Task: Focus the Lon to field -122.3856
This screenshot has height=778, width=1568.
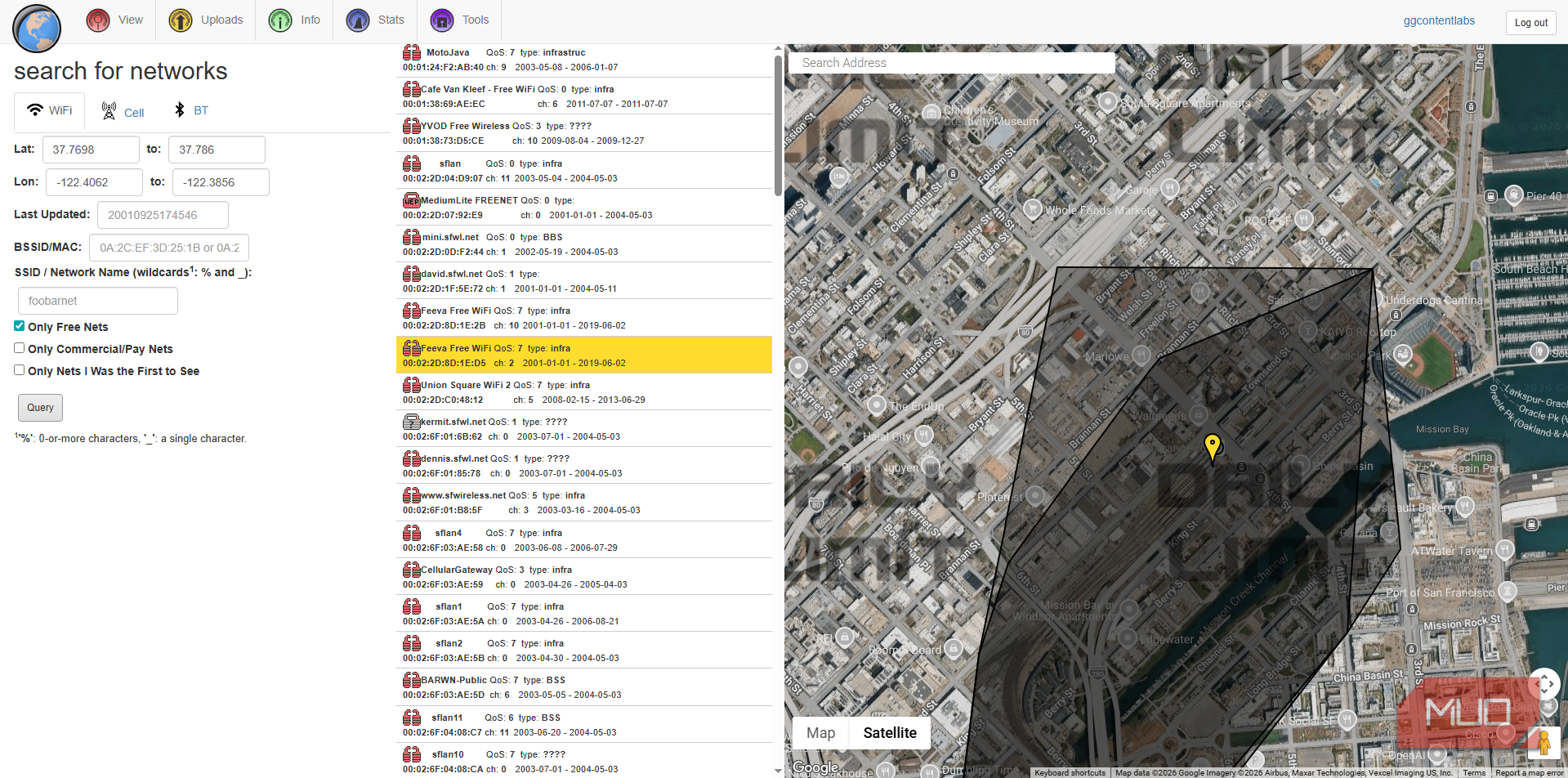Action: [x=221, y=182]
